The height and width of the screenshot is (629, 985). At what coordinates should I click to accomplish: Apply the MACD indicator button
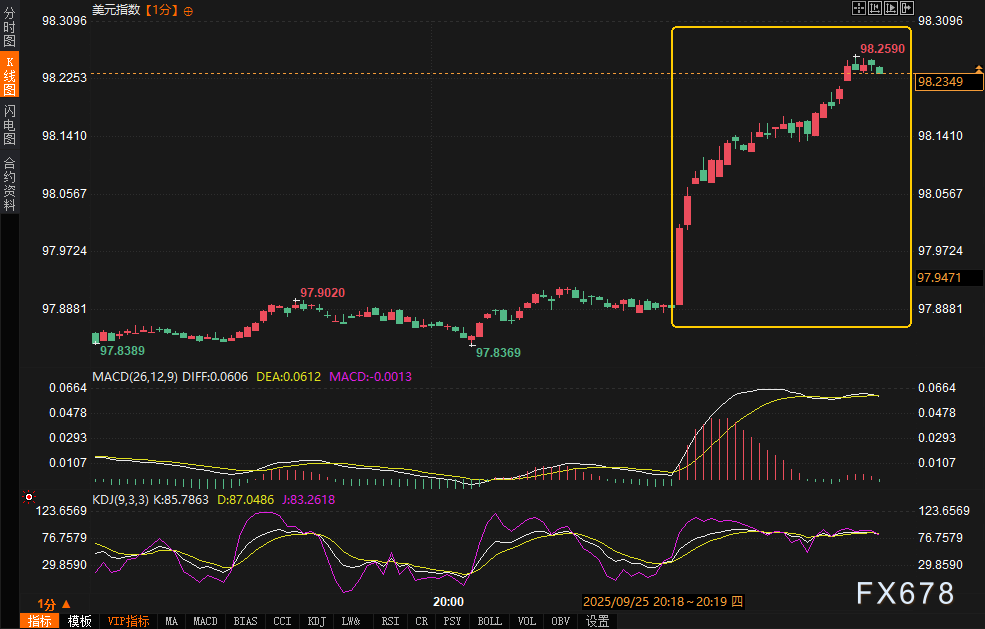(205, 621)
